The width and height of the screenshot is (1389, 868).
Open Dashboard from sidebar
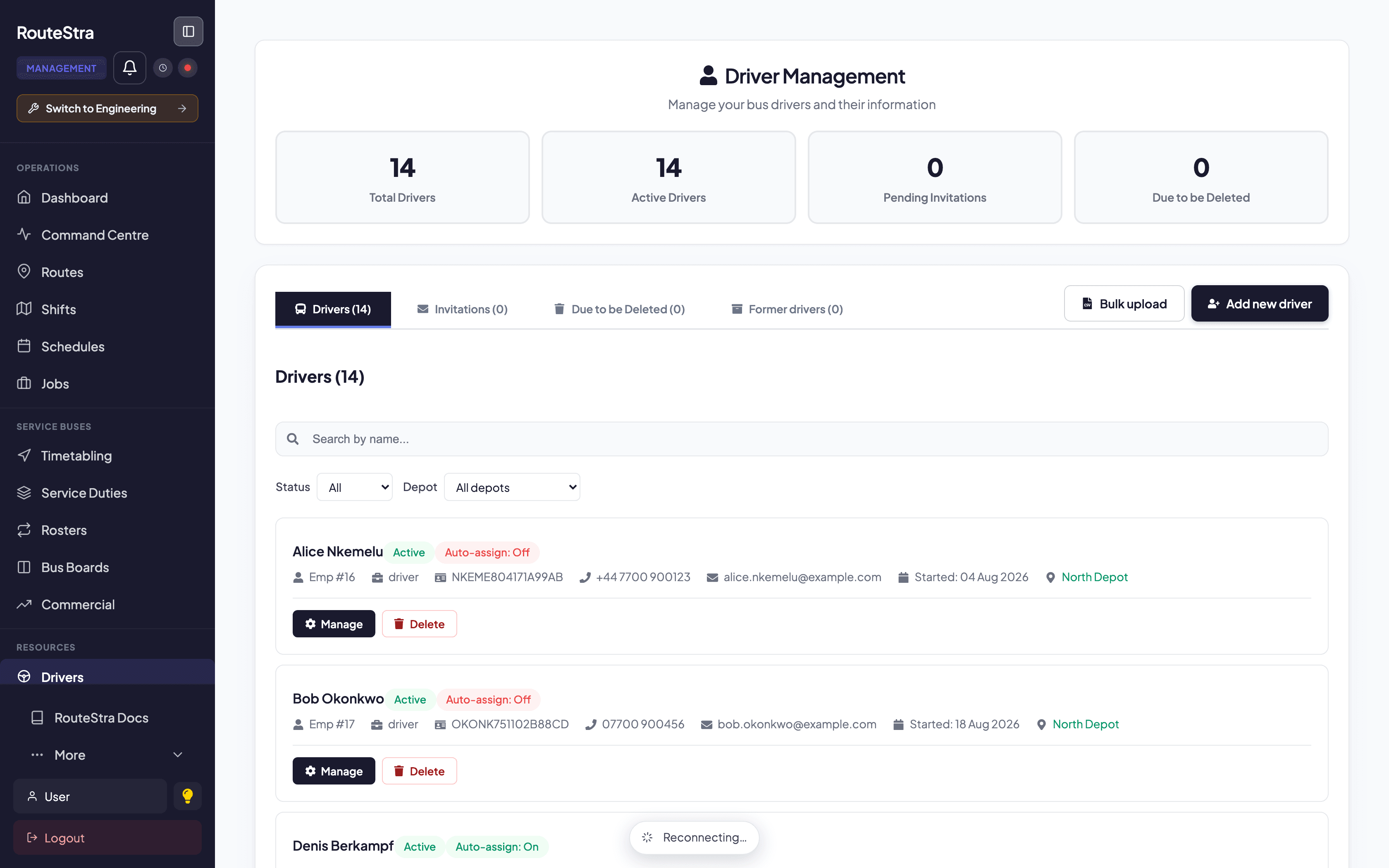107,198
